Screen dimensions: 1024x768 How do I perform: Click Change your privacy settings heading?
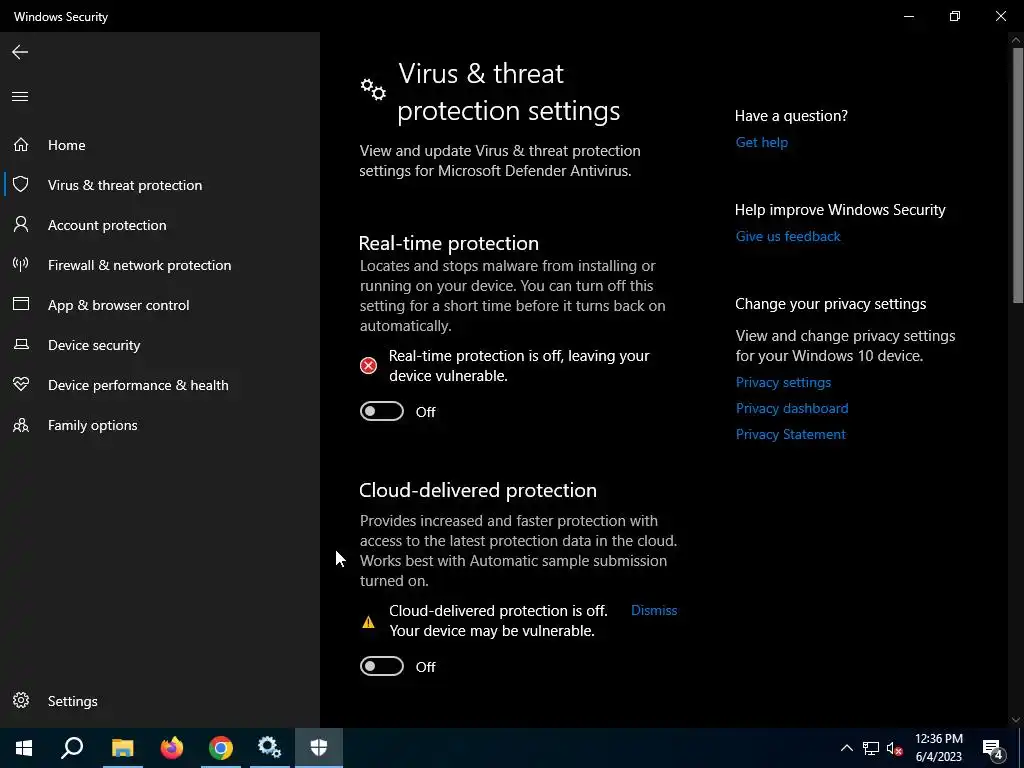[830, 304]
